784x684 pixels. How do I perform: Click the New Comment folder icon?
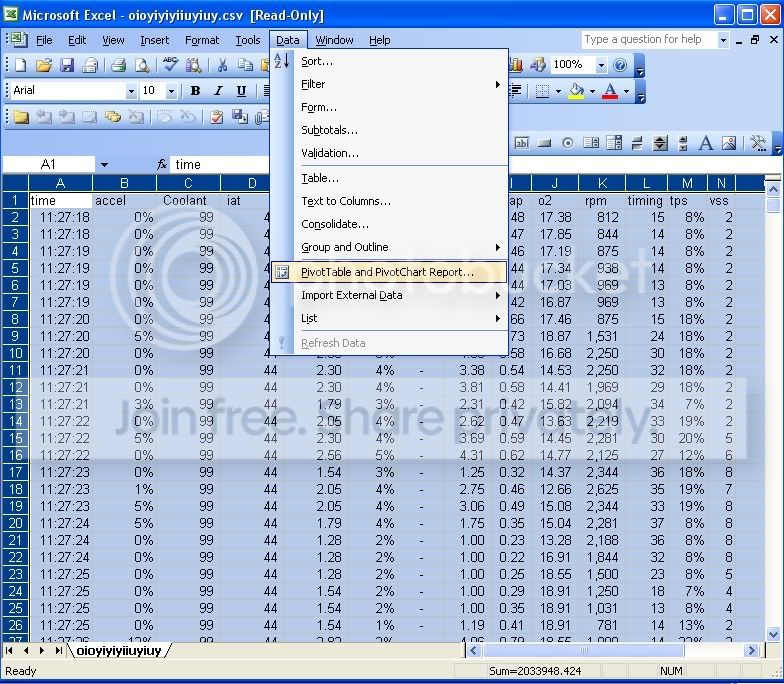20,117
